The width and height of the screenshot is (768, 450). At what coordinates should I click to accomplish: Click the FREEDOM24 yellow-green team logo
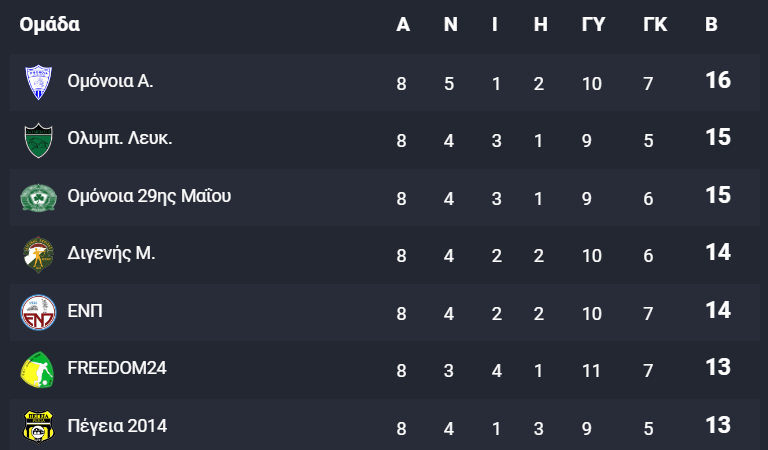coord(37,370)
